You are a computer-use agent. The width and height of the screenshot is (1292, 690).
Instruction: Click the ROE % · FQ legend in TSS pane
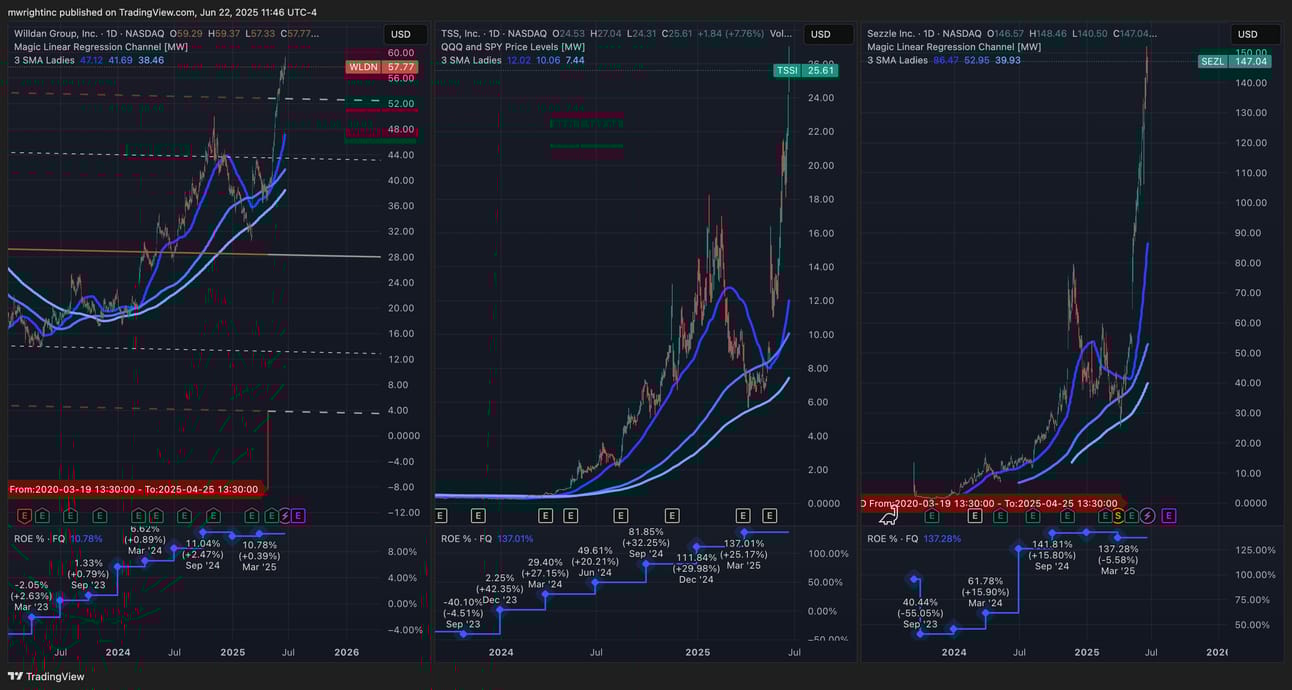pos(466,538)
